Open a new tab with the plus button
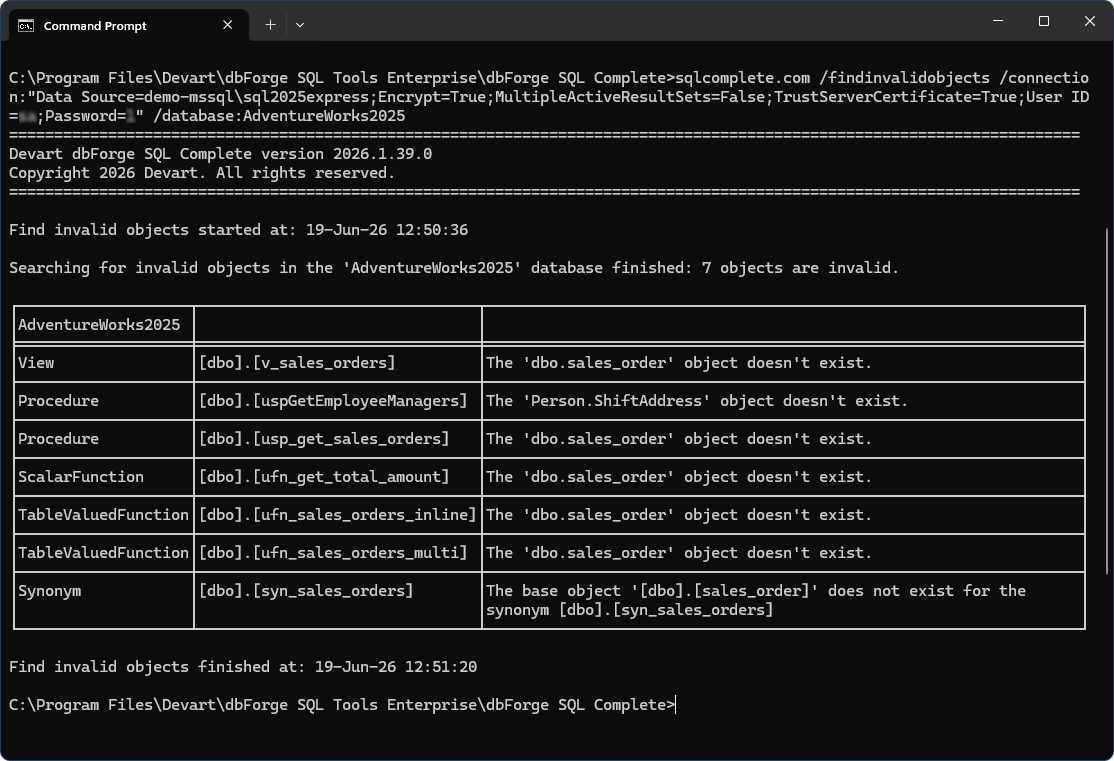 click(270, 25)
